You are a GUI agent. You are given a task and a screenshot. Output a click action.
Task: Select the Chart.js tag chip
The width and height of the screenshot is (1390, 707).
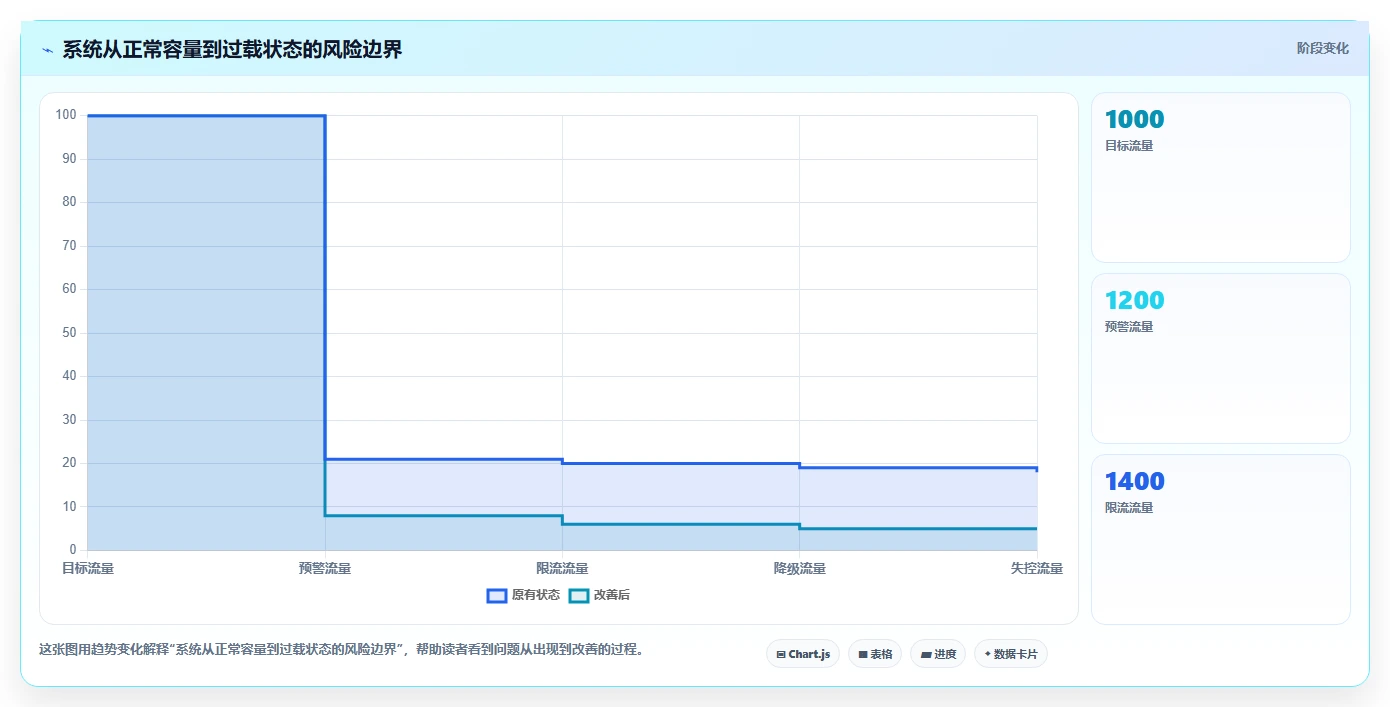coord(803,654)
